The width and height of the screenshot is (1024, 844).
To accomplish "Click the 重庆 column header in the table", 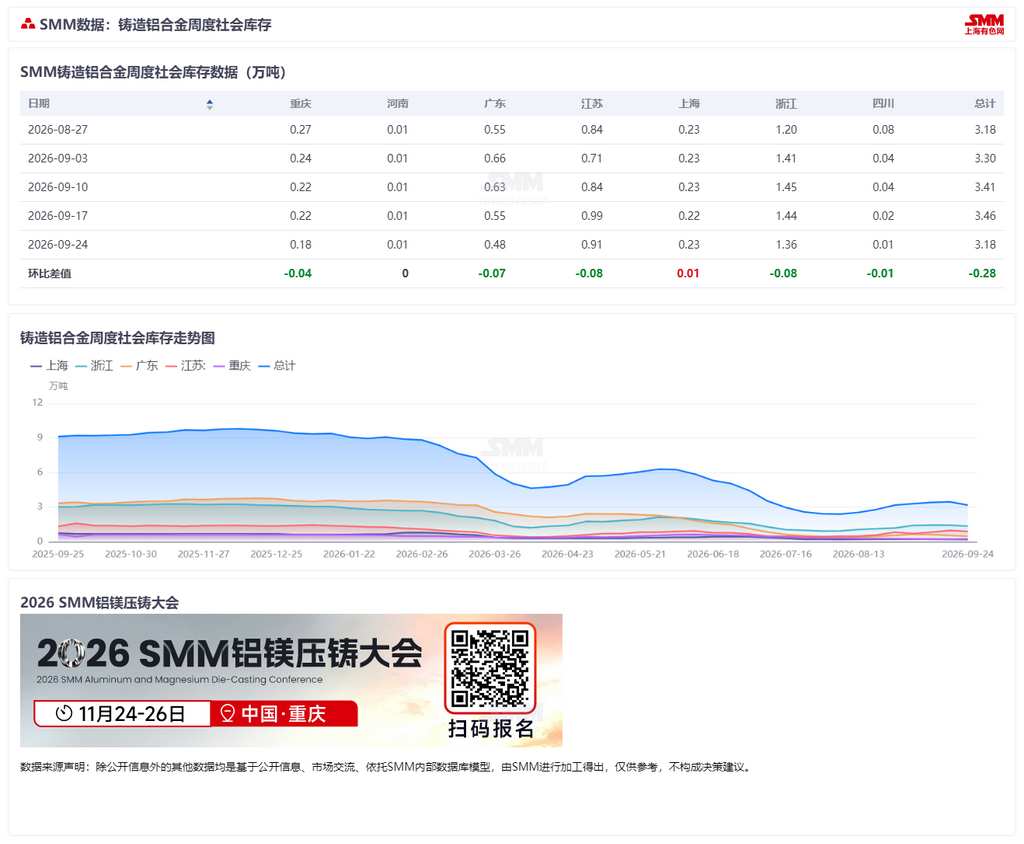I will 300,104.
